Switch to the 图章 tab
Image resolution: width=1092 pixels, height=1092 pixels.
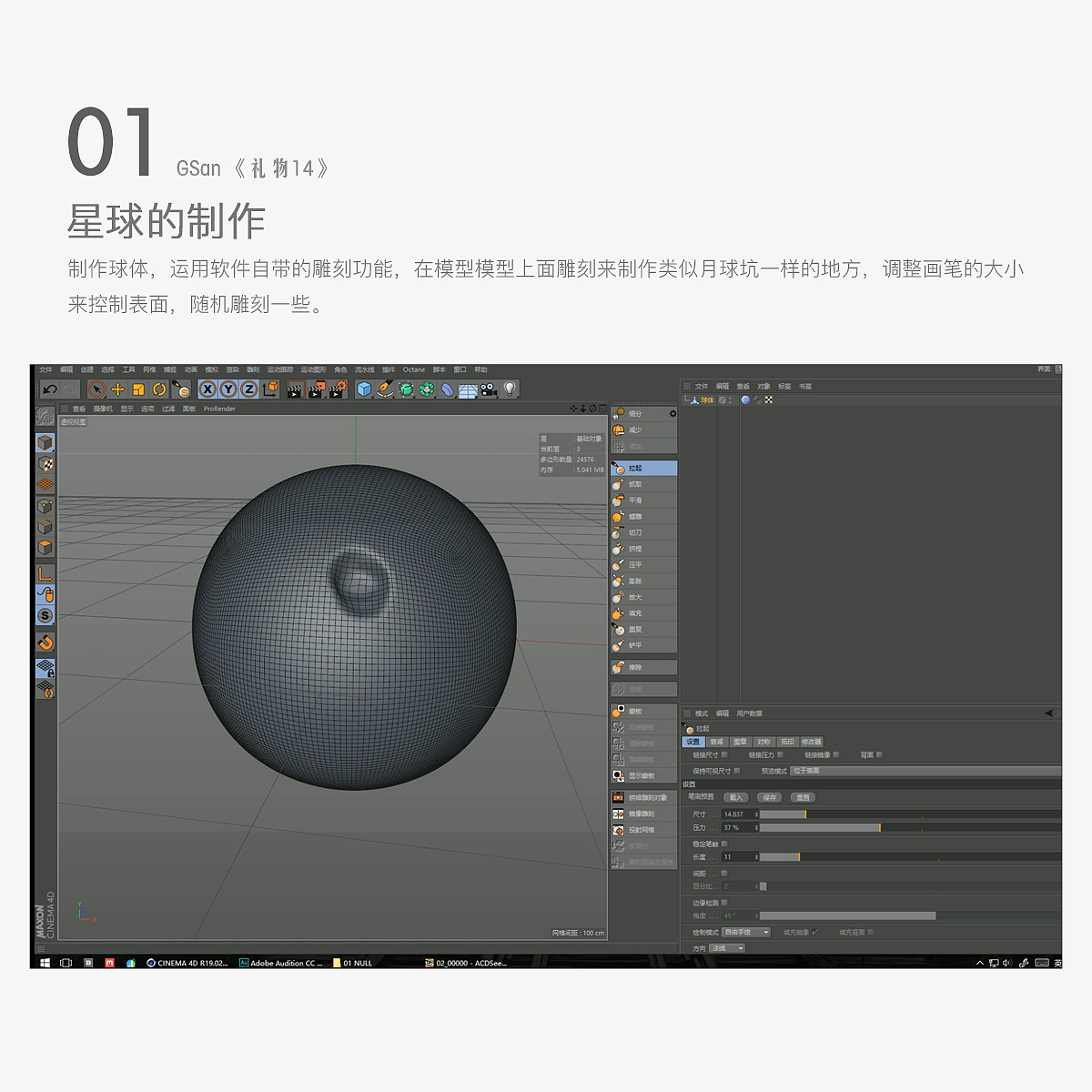pos(741,742)
